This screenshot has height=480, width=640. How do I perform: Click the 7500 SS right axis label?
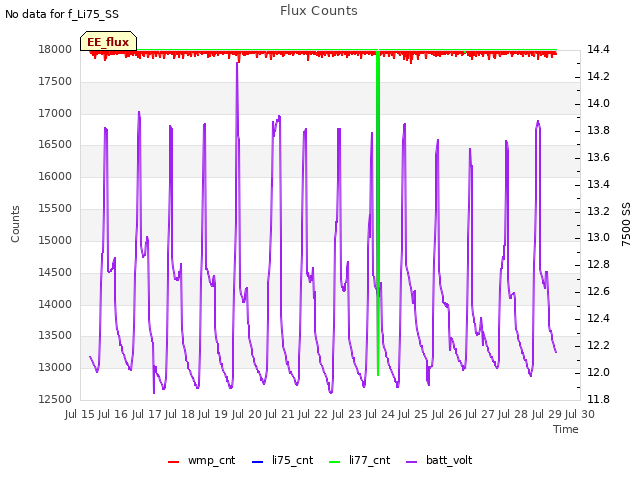tap(626, 224)
